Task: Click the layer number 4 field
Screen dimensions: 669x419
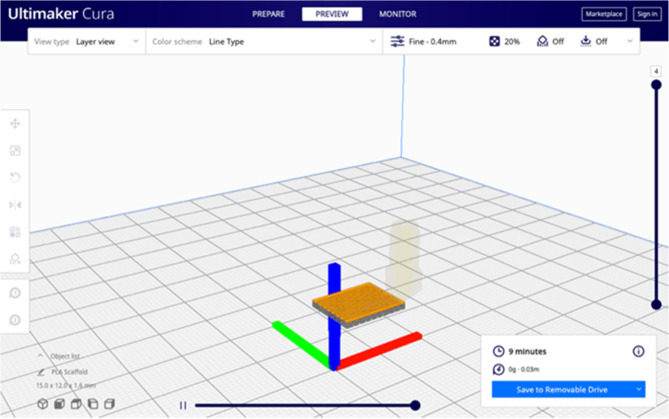Action: click(x=656, y=71)
